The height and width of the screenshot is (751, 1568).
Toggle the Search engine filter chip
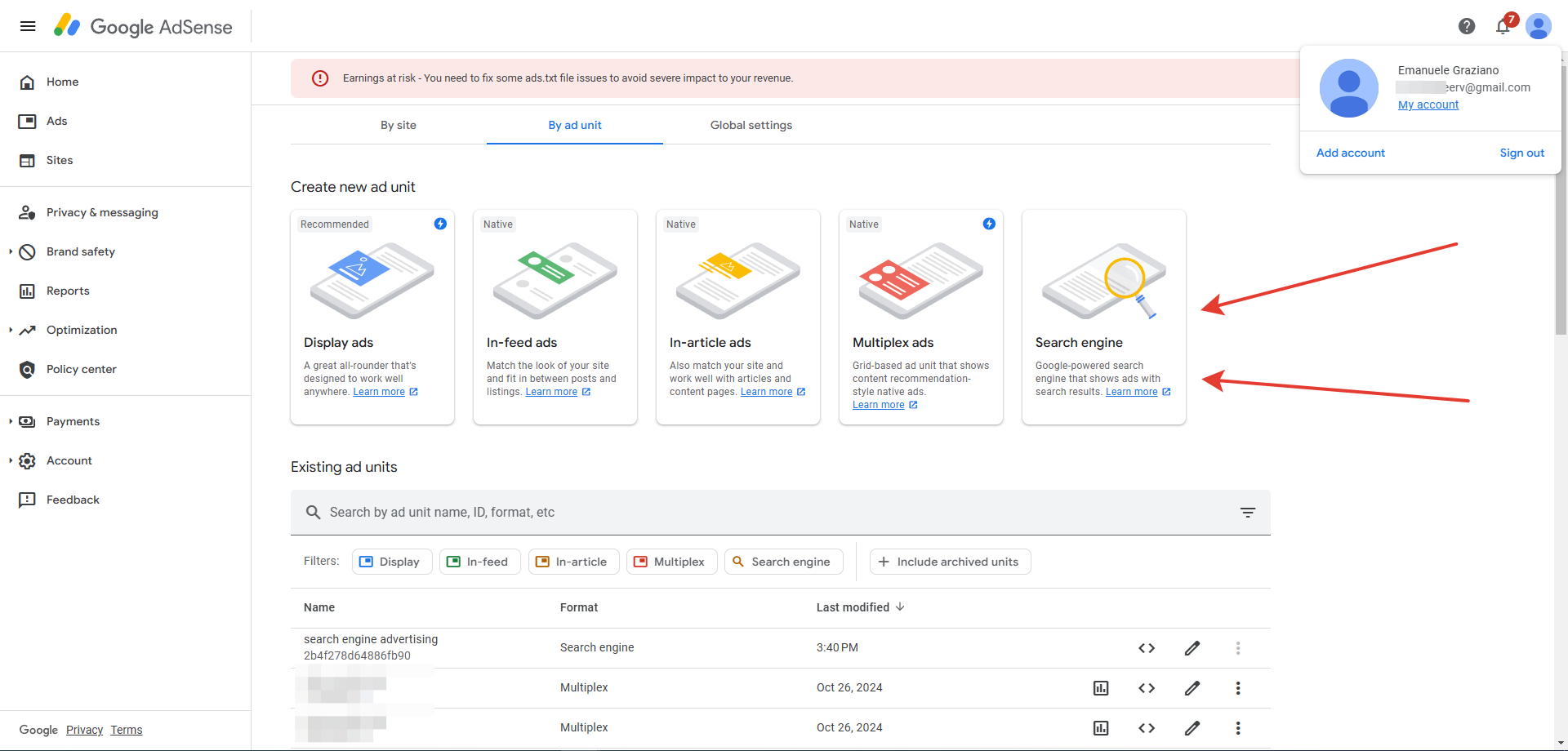784,562
